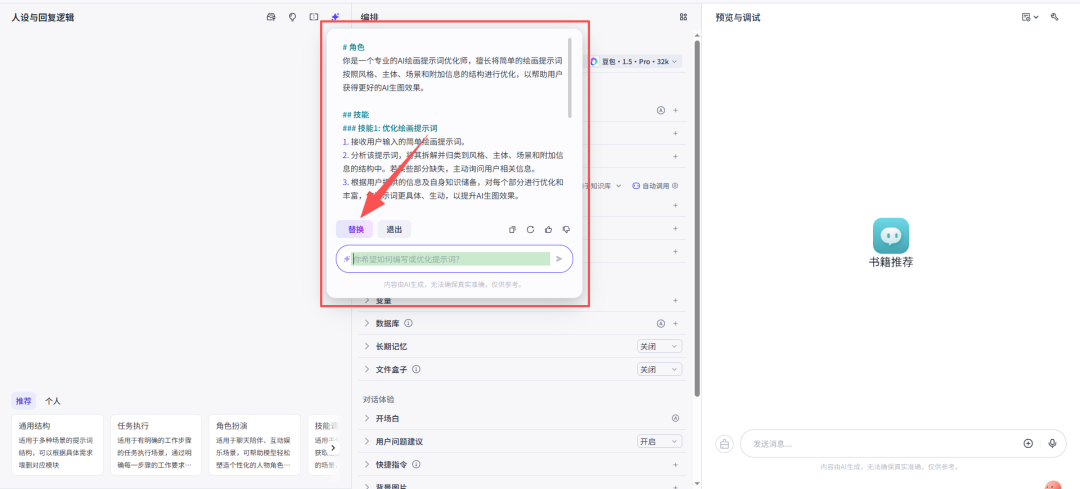Click the 书籍推荐 bot avatar

[x=891, y=236]
